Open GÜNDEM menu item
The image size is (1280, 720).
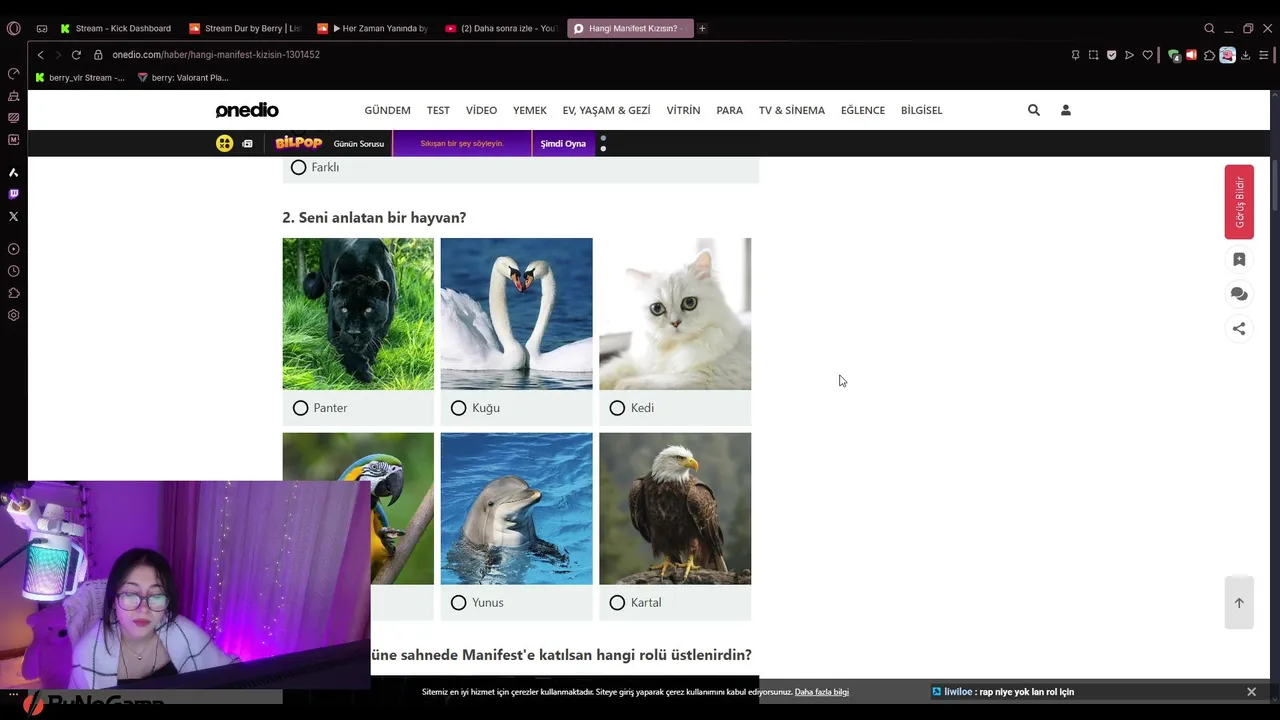tap(387, 110)
